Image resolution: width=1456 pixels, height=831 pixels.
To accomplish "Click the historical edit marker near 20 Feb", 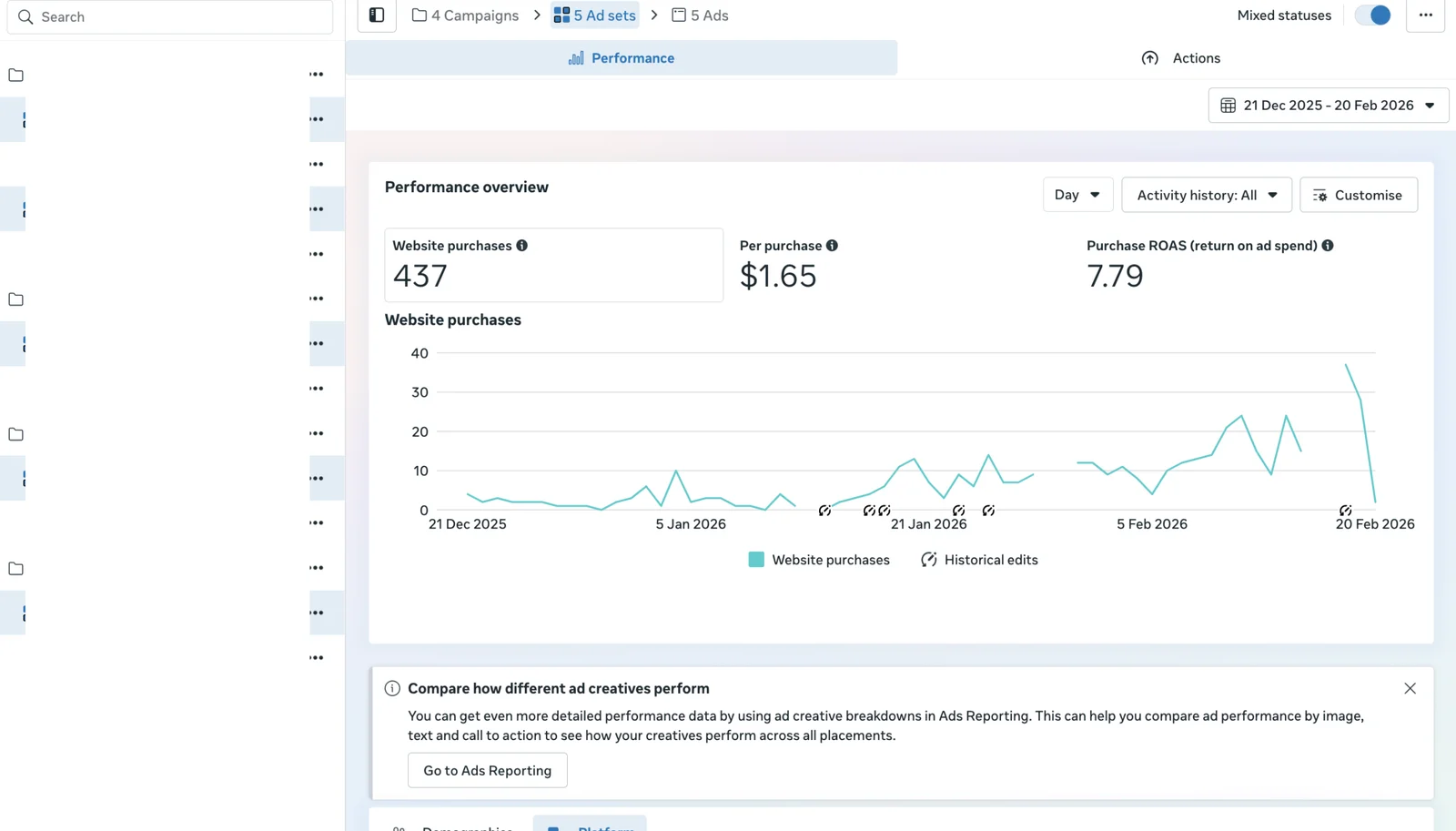I will pyautogui.click(x=1345, y=511).
